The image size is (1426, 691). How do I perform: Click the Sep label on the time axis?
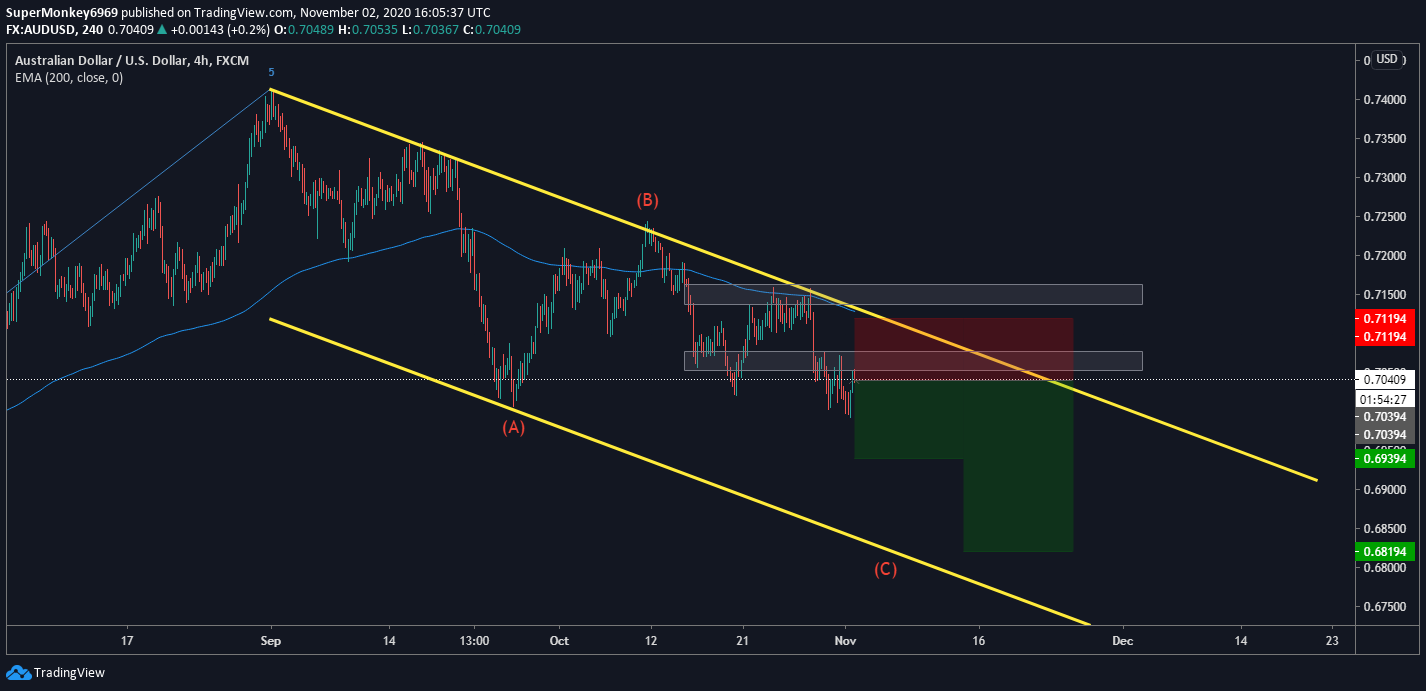click(x=271, y=640)
